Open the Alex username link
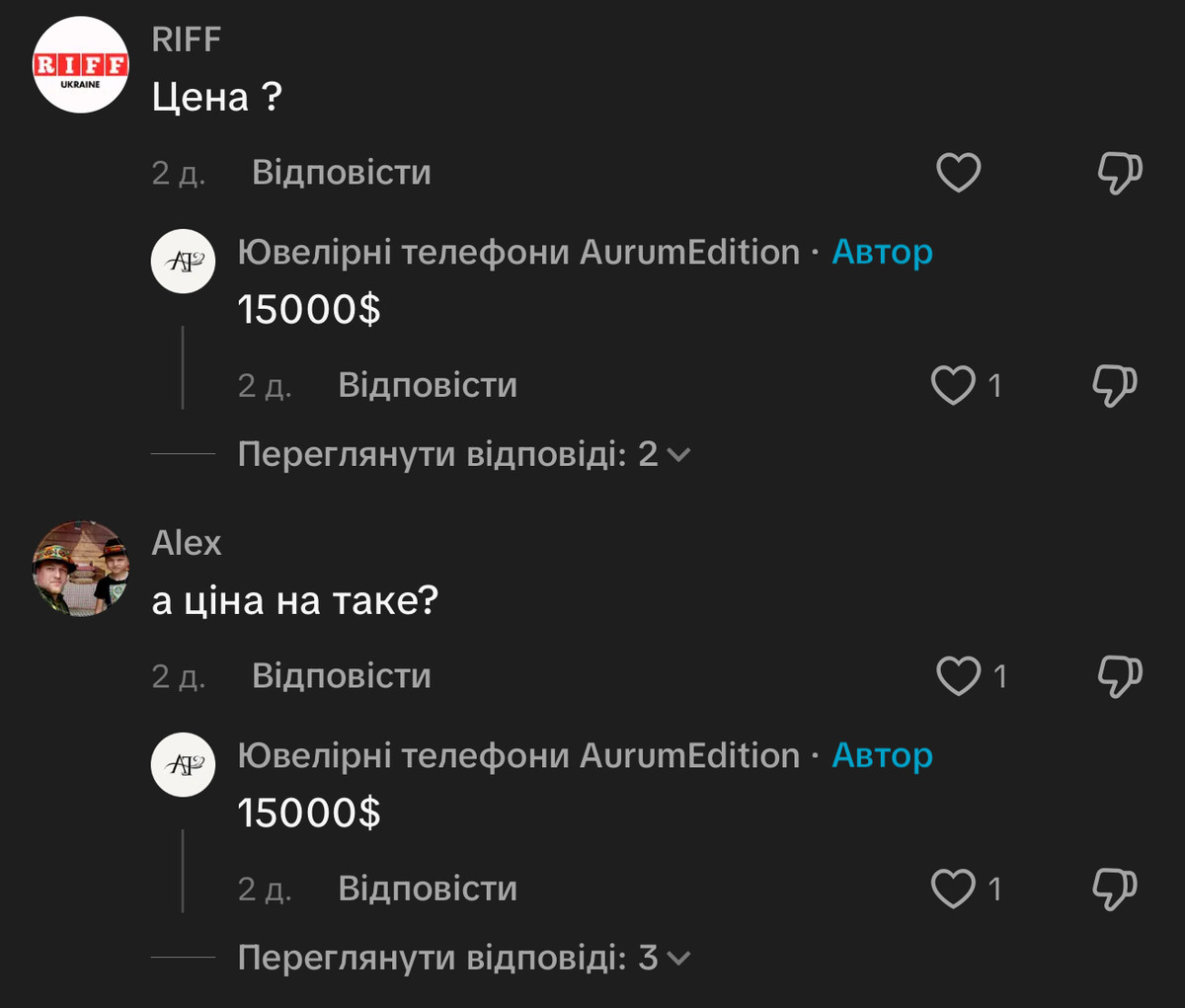This screenshot has width=1185, height=1008. click(x=186, y=543)
